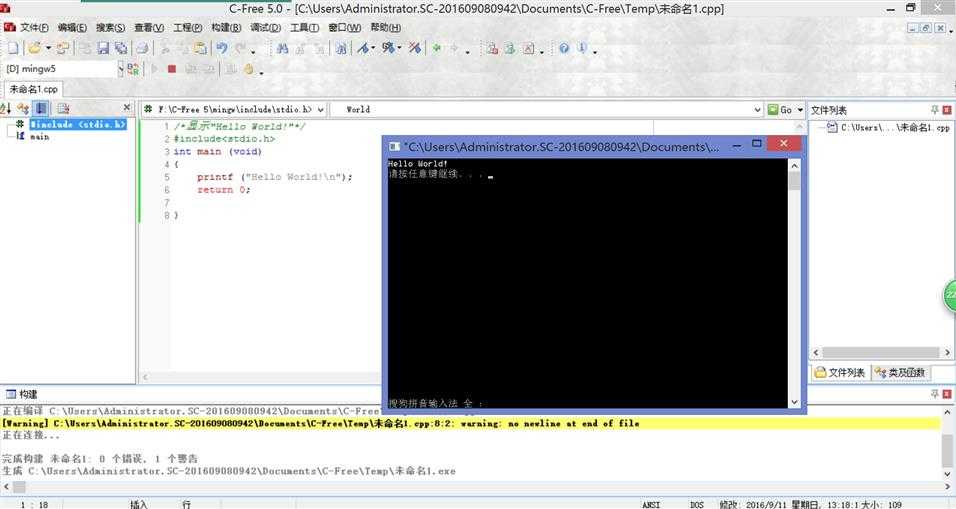Click the info icon next to Help icon
Image resolution: width=956 pixels, height=509 pixels.
point(582,48)
